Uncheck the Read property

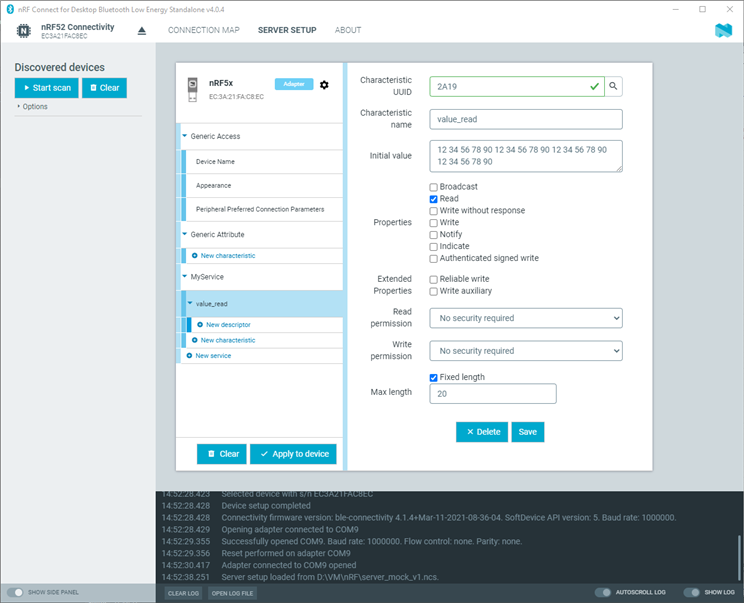433,199
